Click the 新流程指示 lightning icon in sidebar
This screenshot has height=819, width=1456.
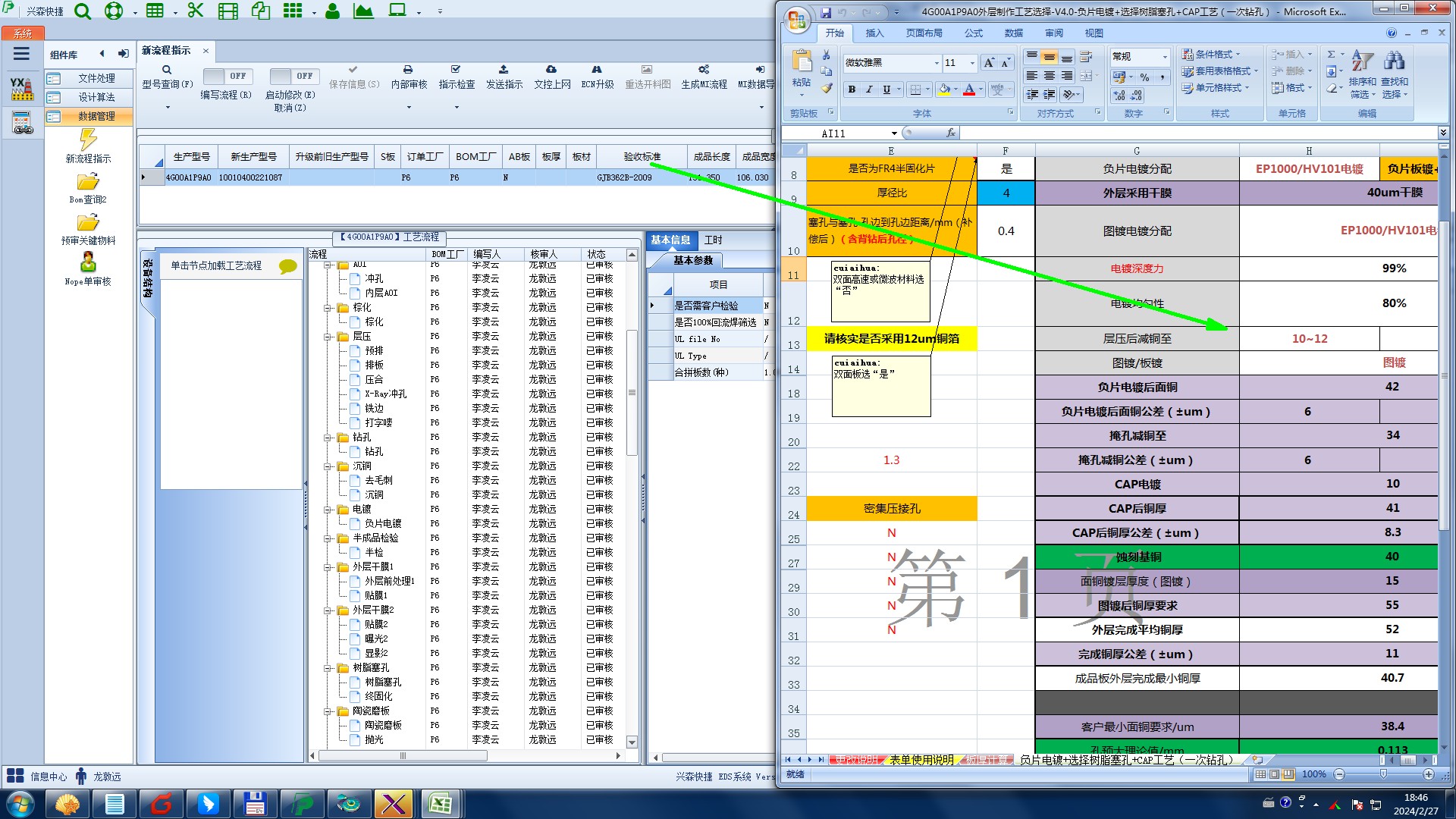pos(88,140)
